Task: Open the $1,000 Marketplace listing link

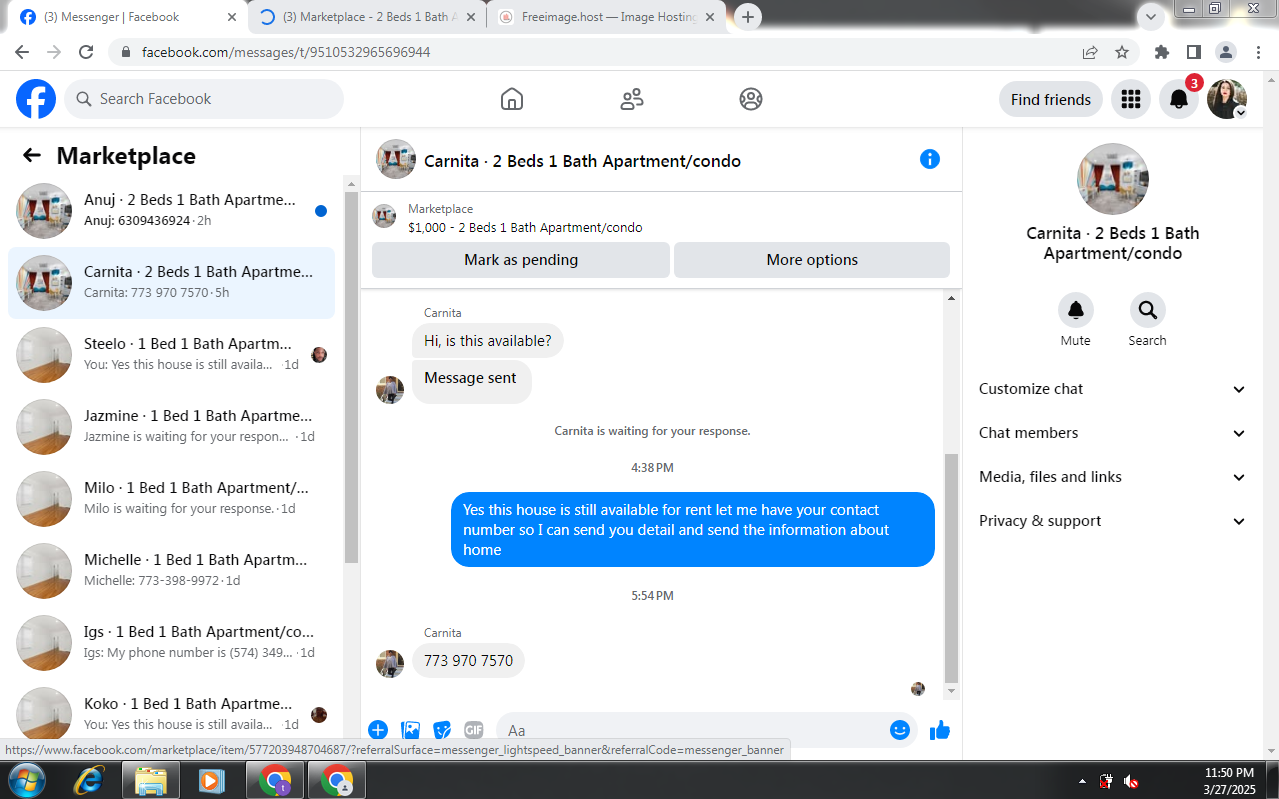Action: tap(525, 227)
